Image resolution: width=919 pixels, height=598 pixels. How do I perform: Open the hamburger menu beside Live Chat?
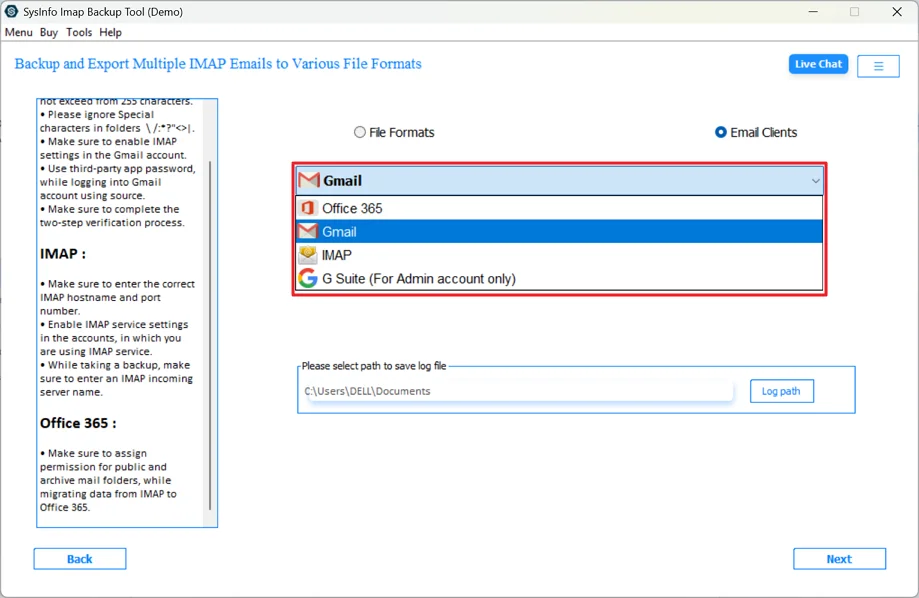pyautogui.click(x=878, y=65)
